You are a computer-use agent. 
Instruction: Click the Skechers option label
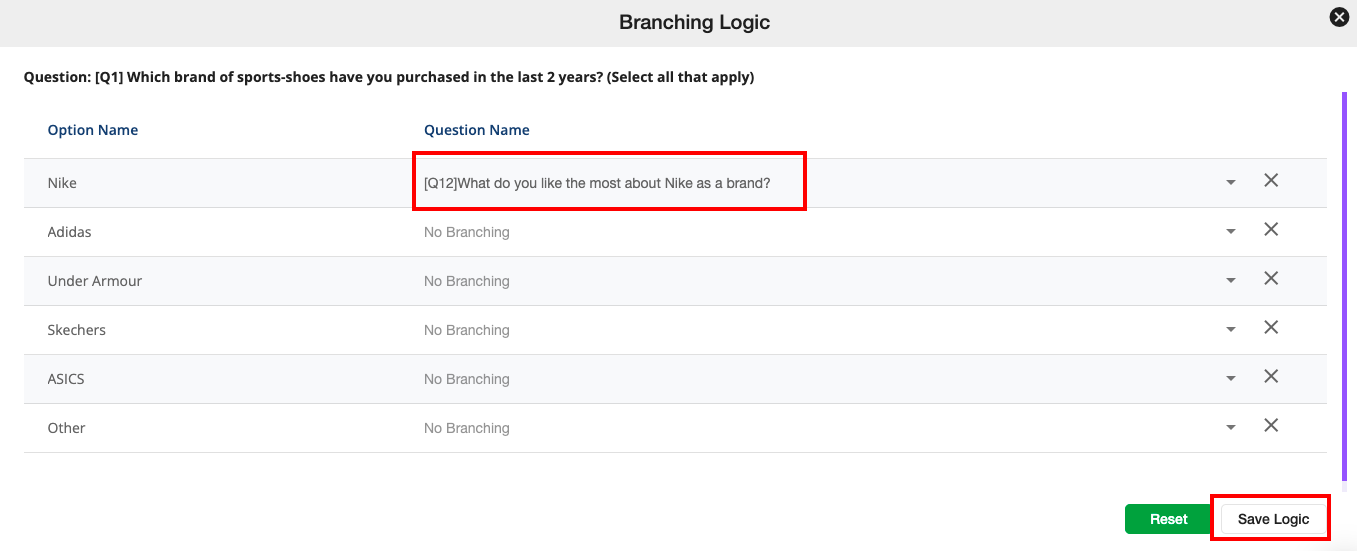click(x=77, y=330)
